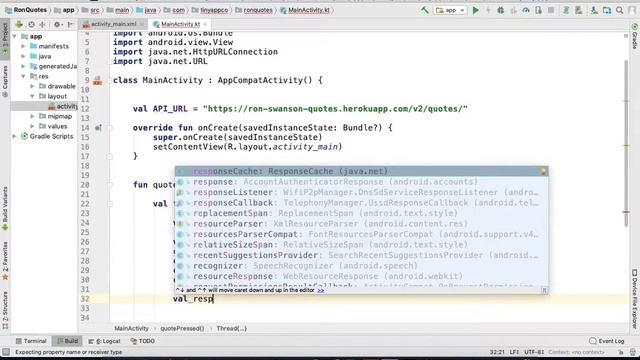
Task: Expand the manifests folder
Action: coord(23,46)
